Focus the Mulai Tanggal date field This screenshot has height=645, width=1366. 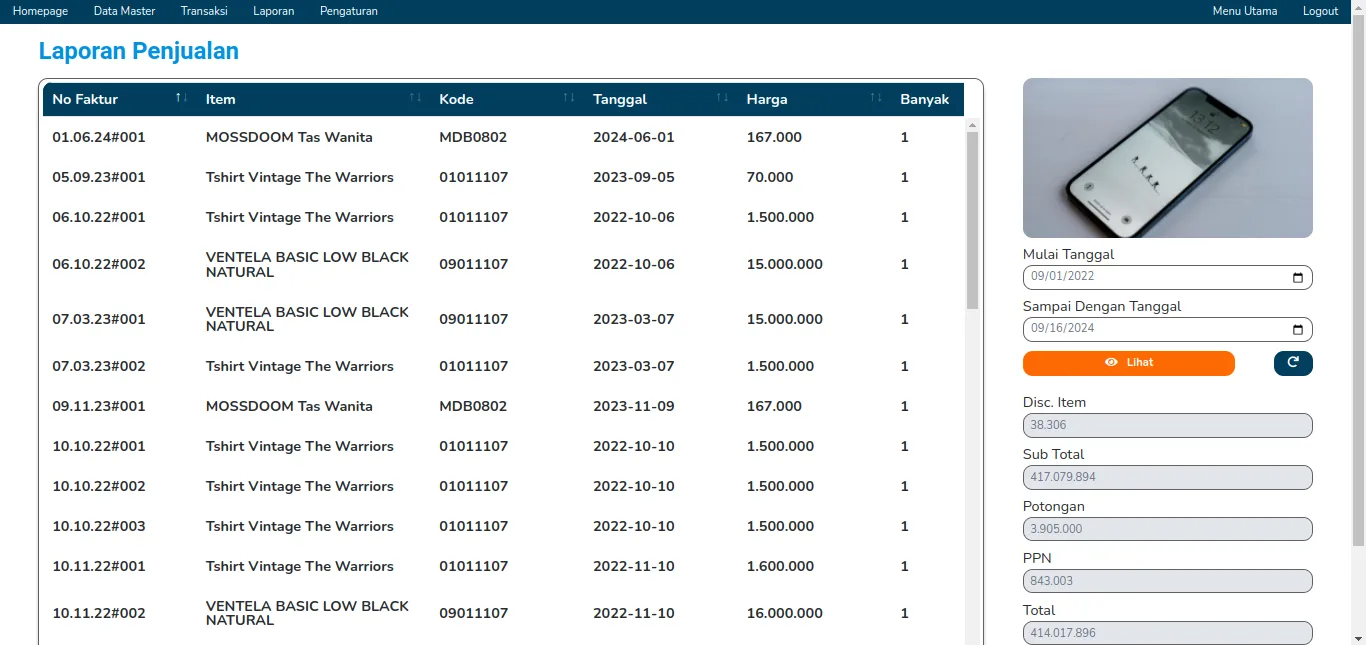tap(1150, 277)
